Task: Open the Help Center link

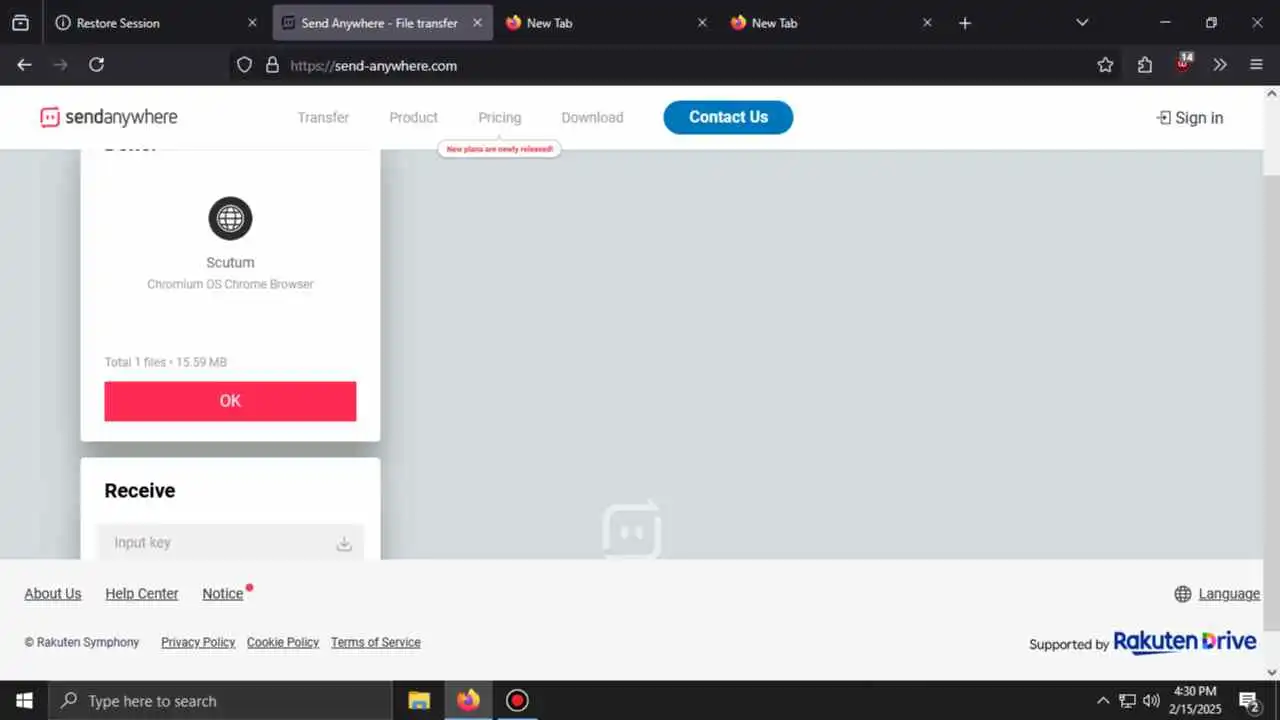Action: (142, 593)
